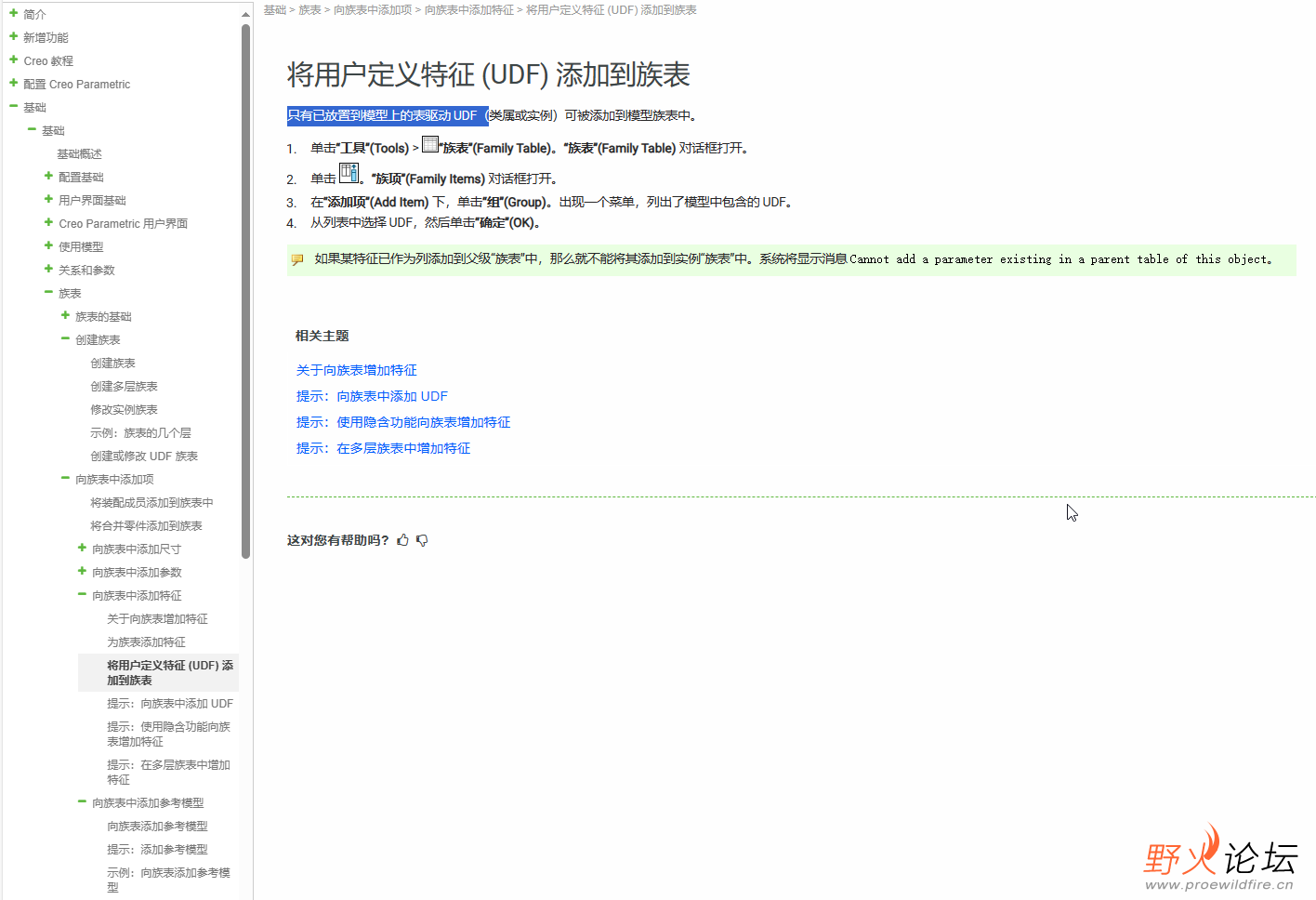Image resolution: width=1316 pixels, height=900 pixels.
Task: Select tree item 将装配成员添加到族表中
Action: click(x=151, y=502)
